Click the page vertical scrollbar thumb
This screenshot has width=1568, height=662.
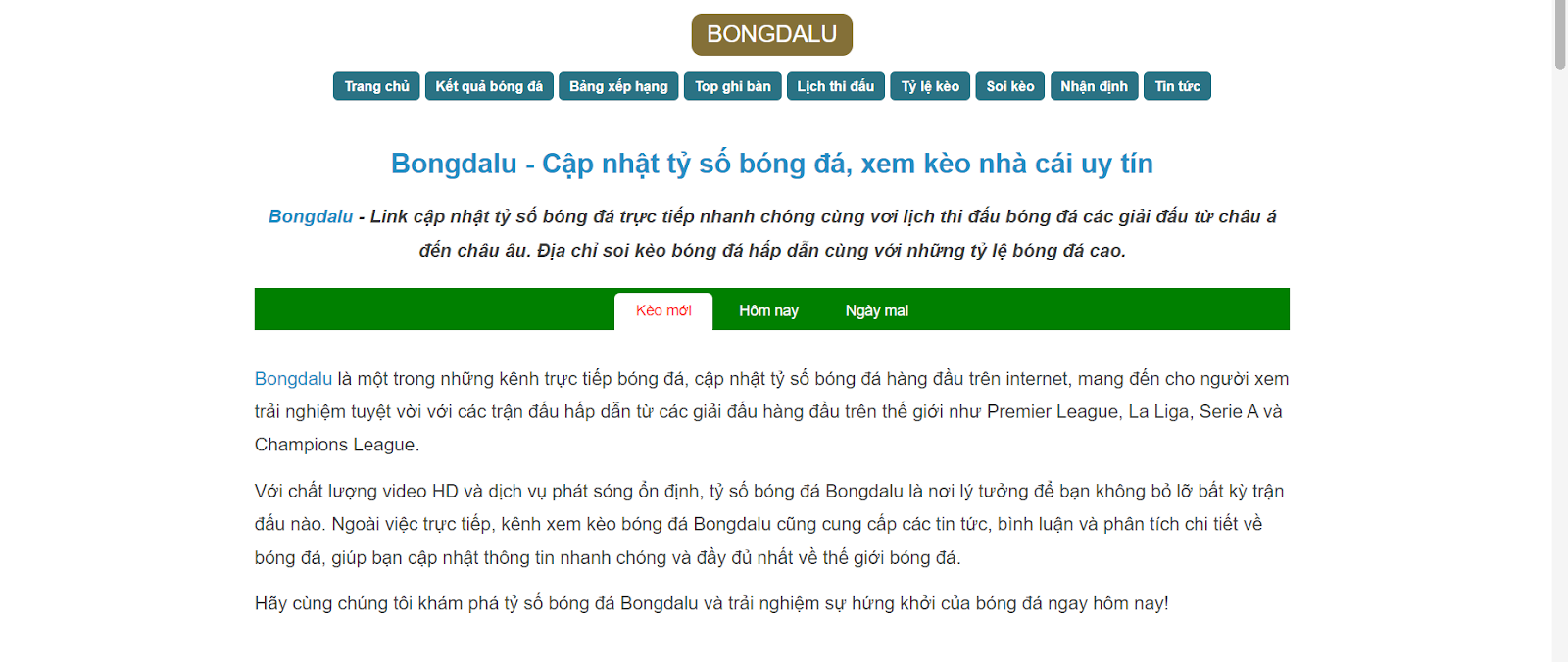[x=1560, y=34]
